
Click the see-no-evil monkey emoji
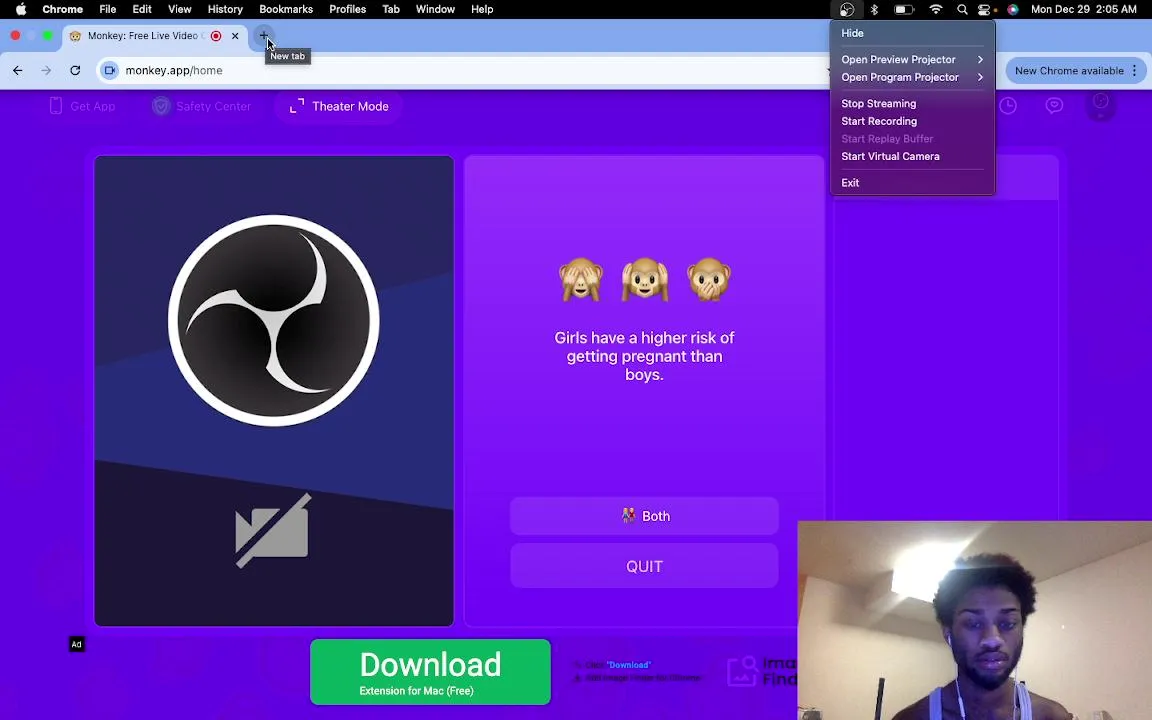tap(581, 279)
